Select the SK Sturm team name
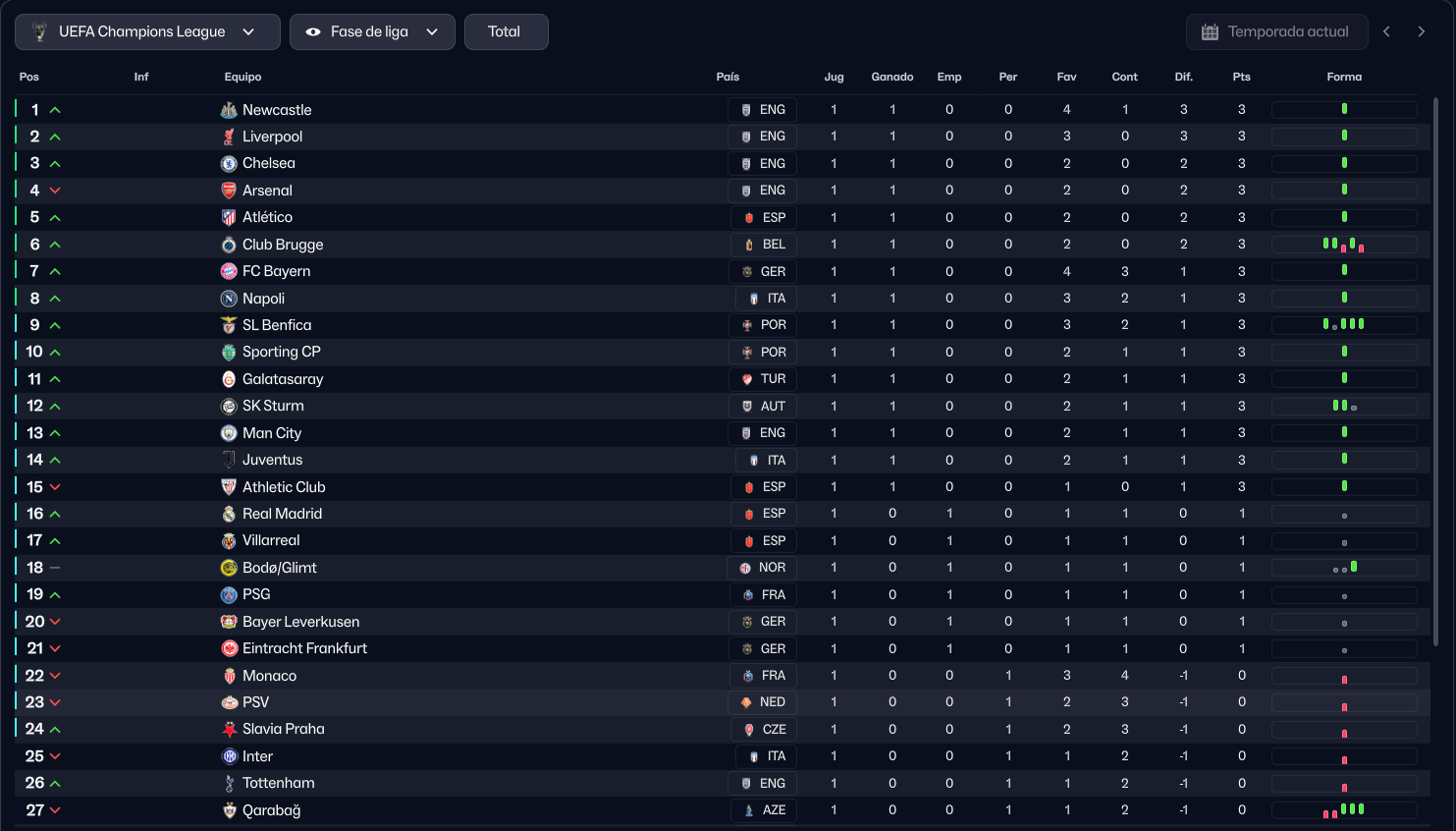The image size is (1456, 831). click(x=273, y=406)
